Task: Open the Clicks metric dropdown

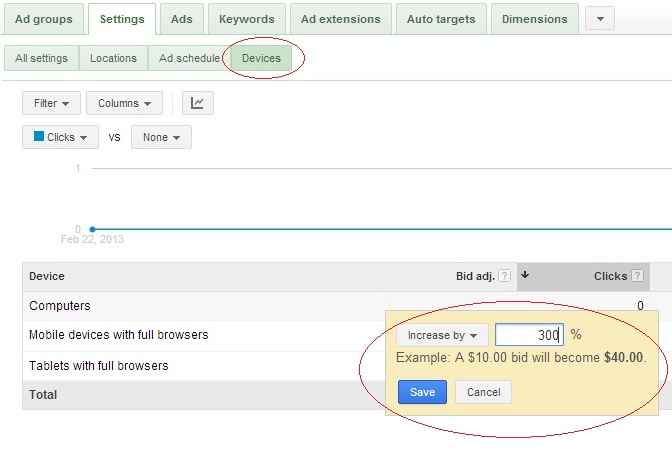Action: 60,137
